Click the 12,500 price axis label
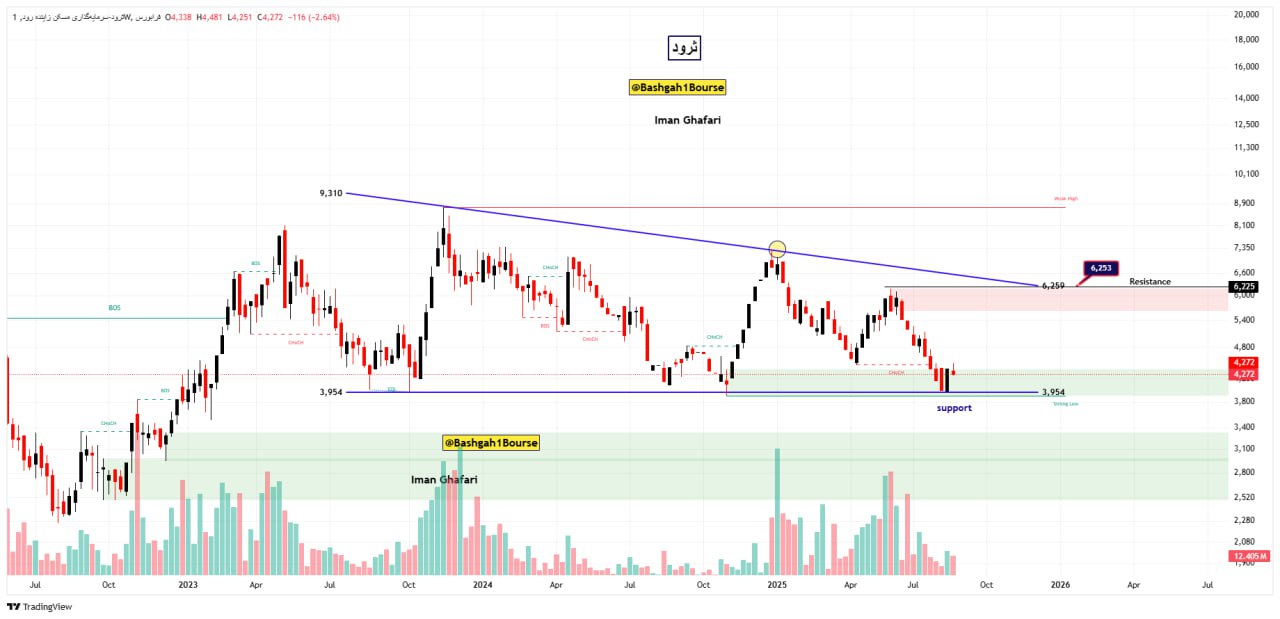 point(1246,124)
